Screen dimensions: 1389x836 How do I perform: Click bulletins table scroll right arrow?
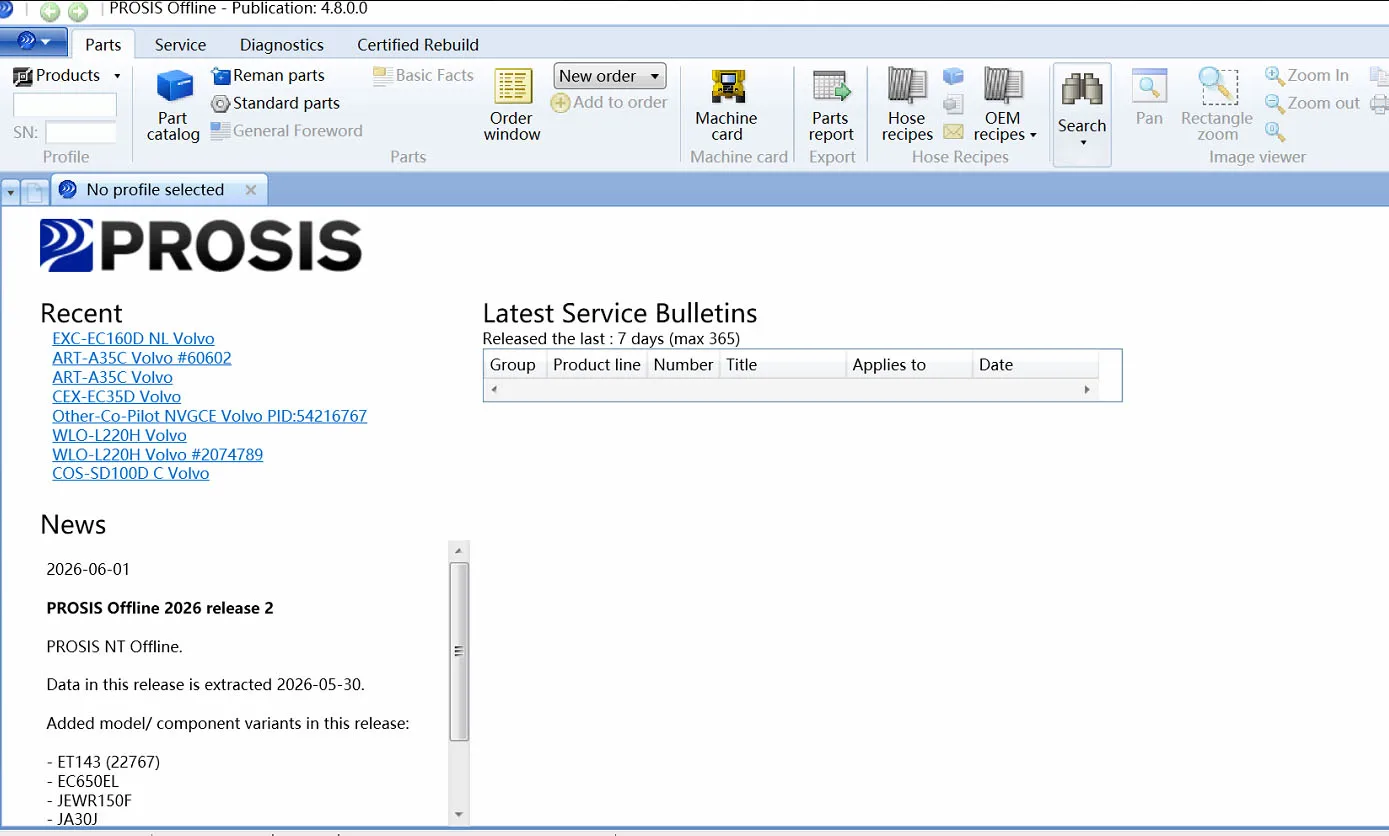(x=1088, y=390)
